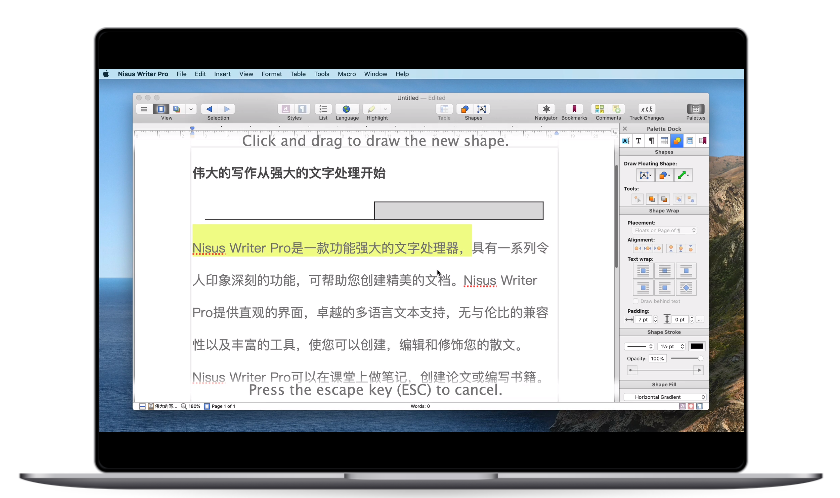Click the Track Changes toolbar icon
The image size is (840, 498).
click(647, 109)
